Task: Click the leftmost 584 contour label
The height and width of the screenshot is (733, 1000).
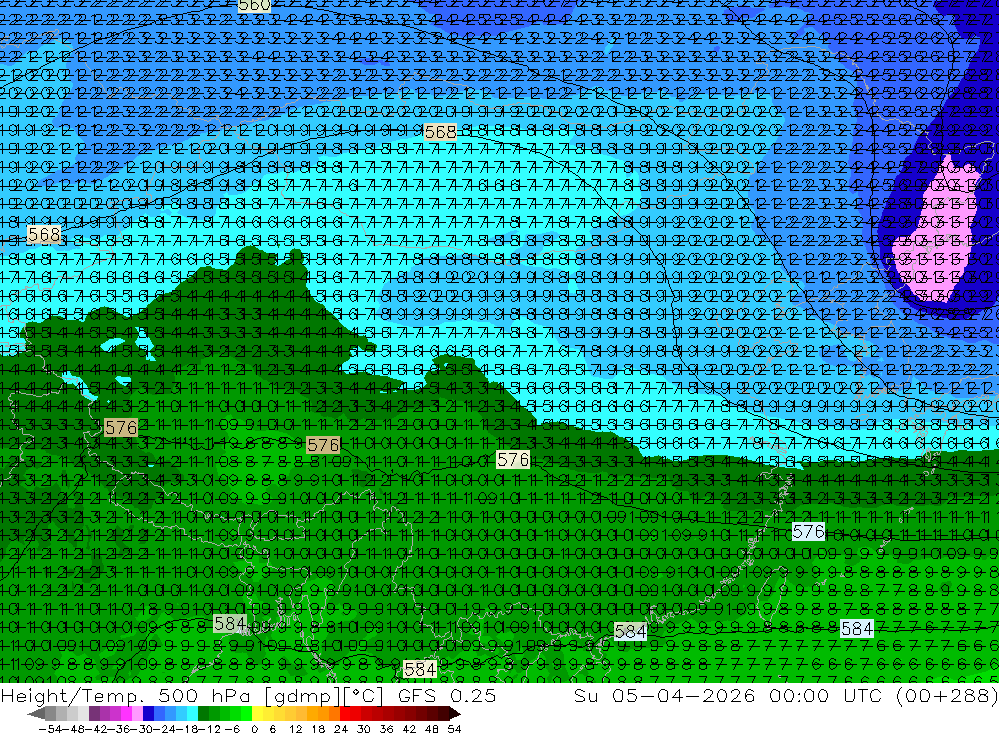Action: (x=230, y=623)
